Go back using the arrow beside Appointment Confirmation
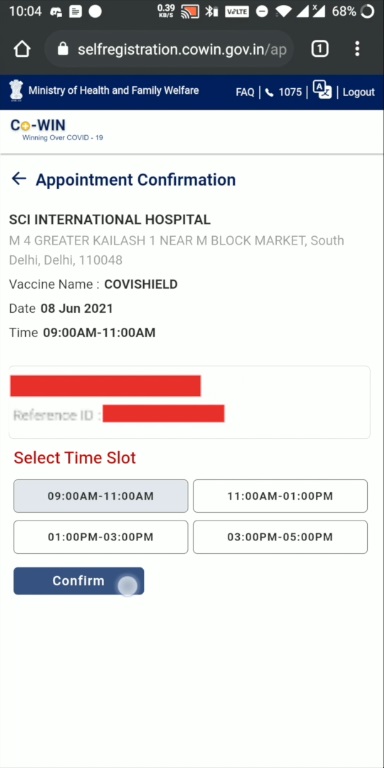The image size is (384, 768). point(19,179)
